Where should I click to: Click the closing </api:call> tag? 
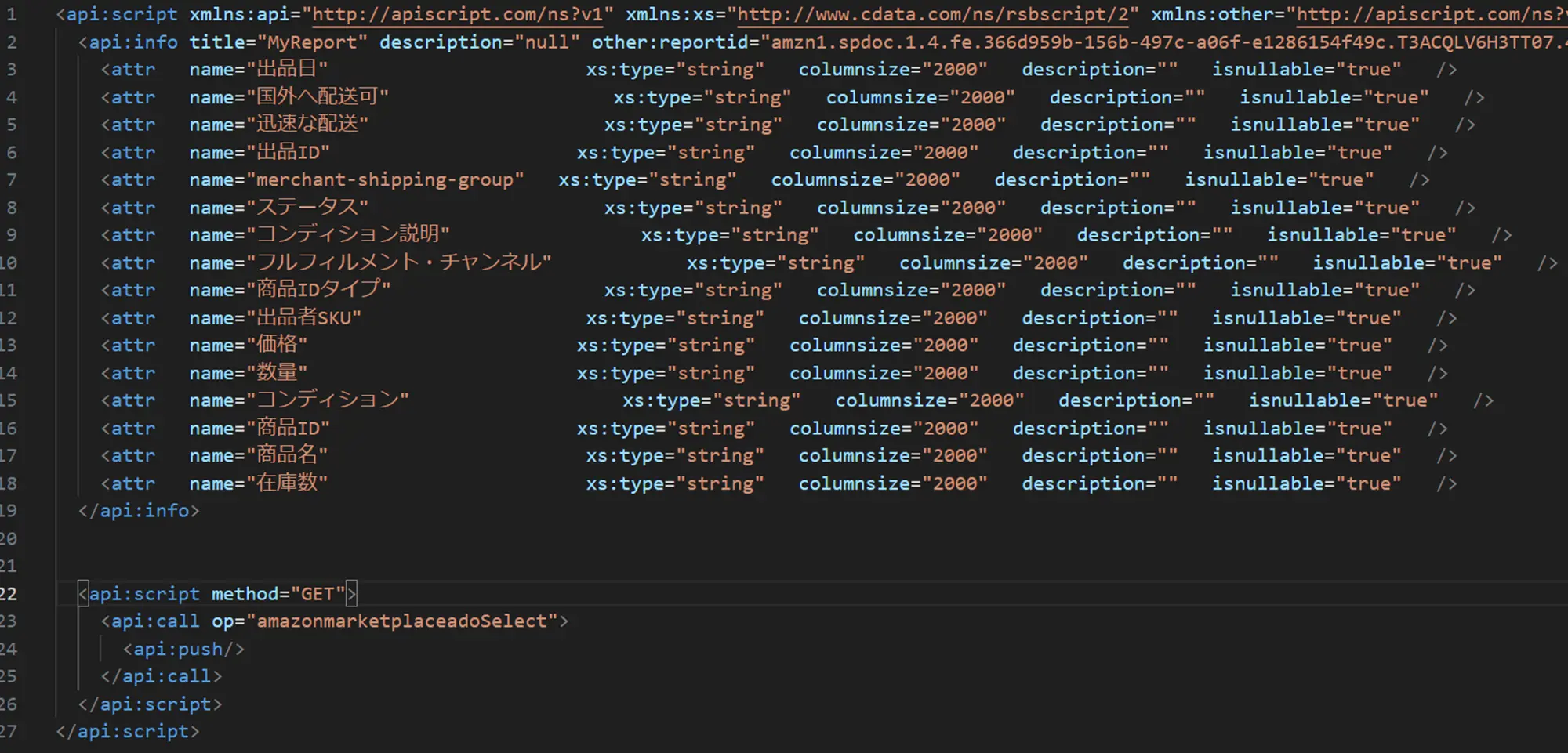[162, 676]
